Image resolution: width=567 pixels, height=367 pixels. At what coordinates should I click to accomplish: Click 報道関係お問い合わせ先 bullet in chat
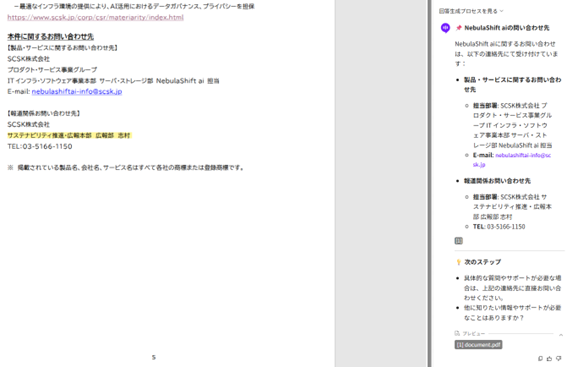coord(497,181)
